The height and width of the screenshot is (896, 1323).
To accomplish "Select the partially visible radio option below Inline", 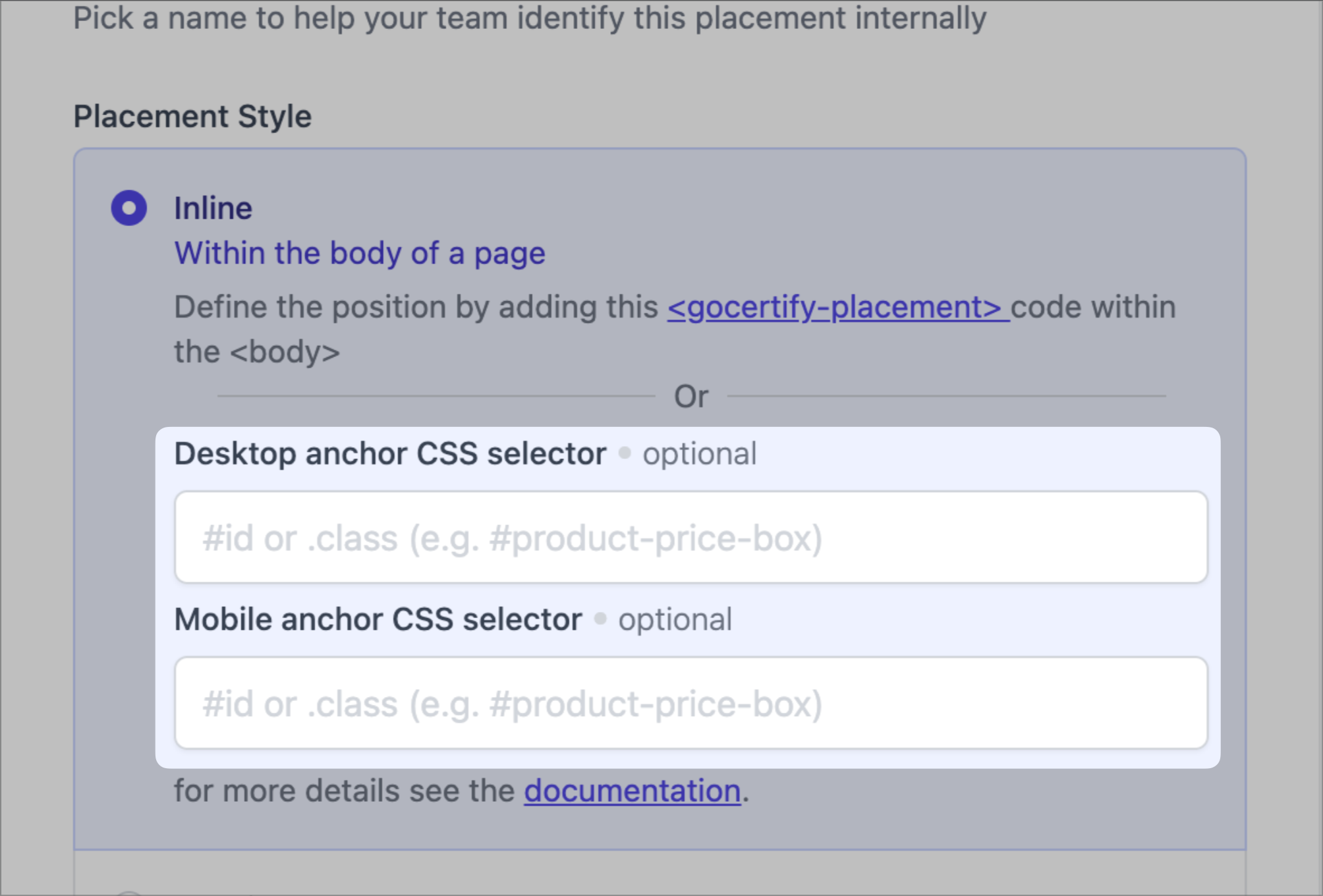I will [x=129, y=893].
